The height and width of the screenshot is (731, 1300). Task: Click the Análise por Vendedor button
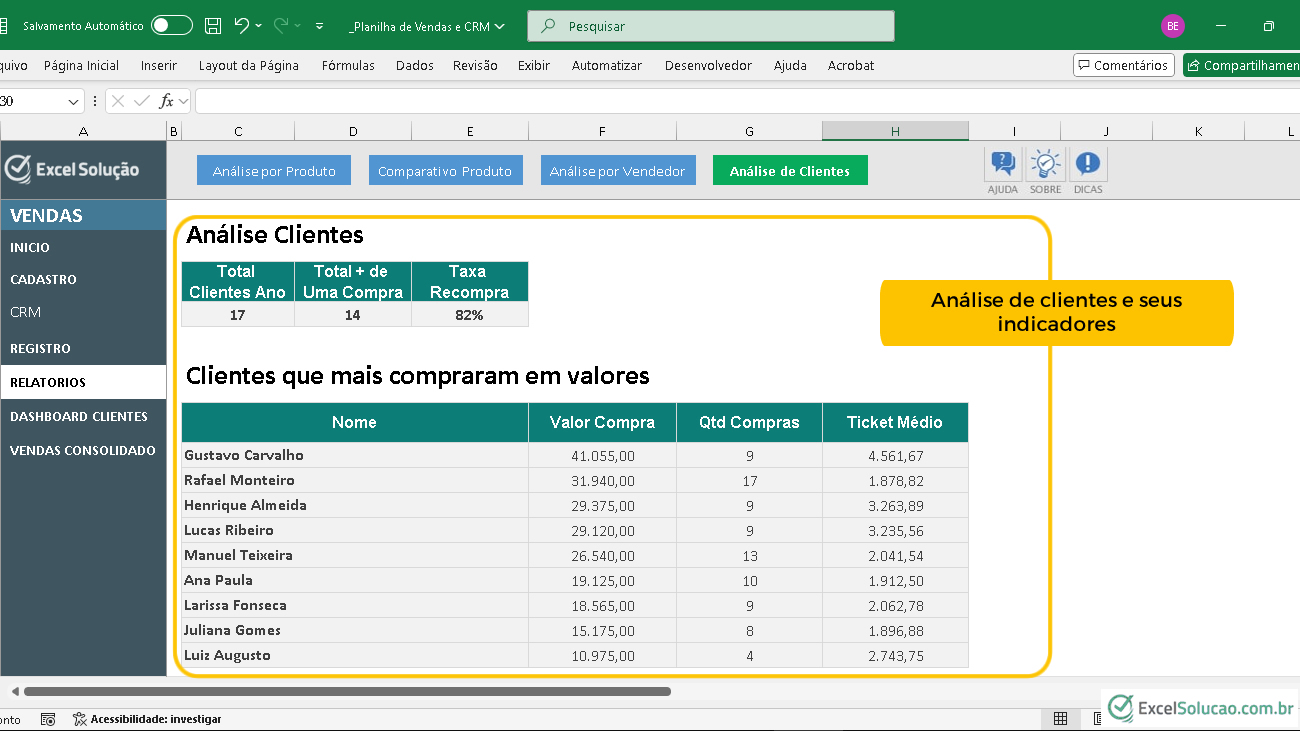617,171
